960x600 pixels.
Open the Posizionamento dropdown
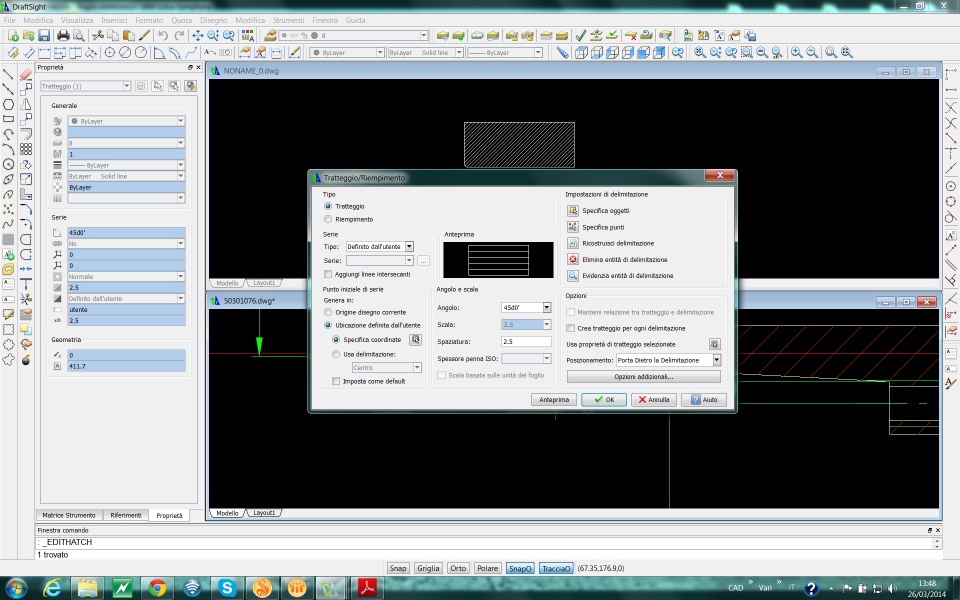click(x=716, y=360)
